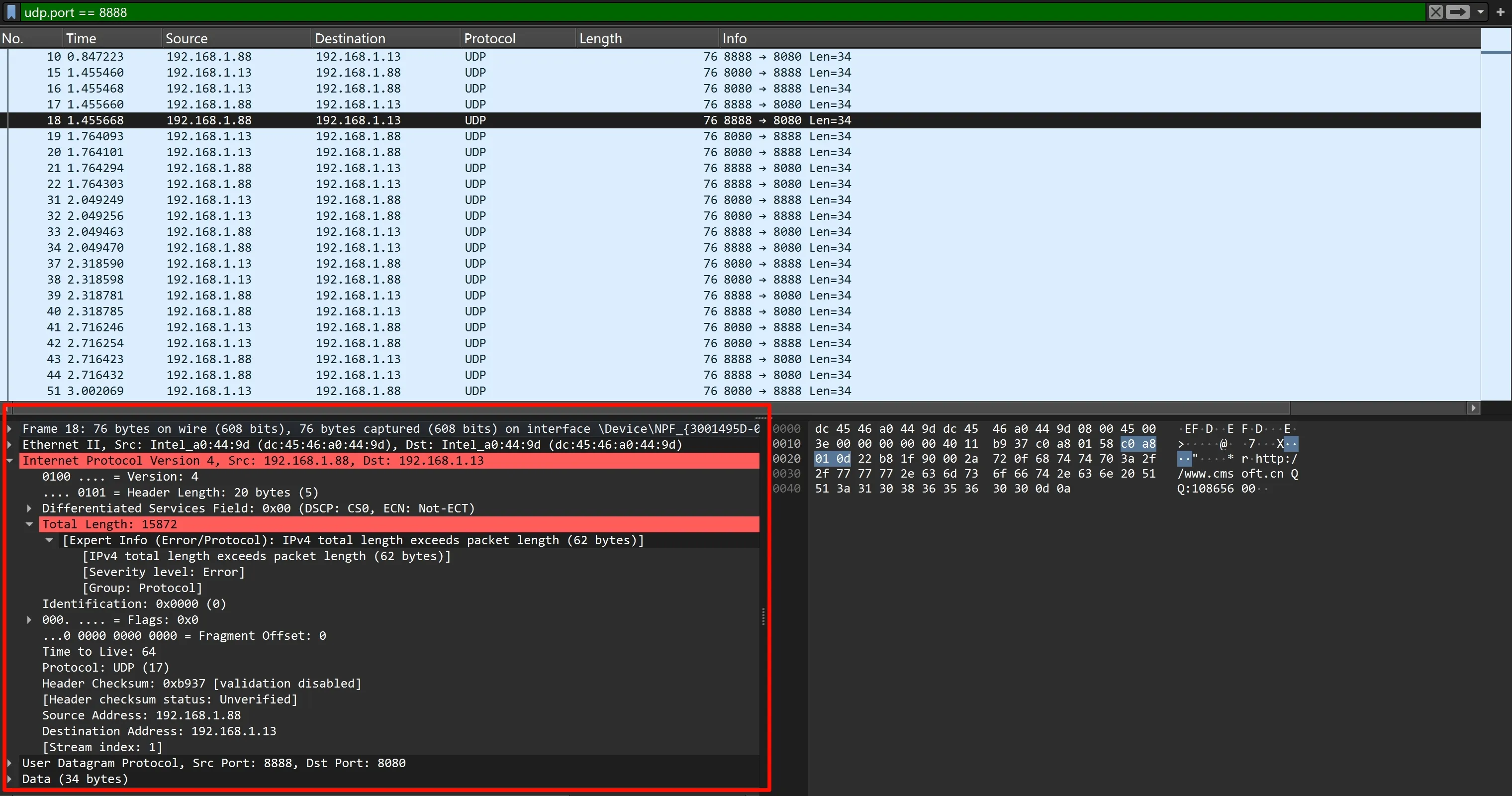The height and width of the screenshot is (796, 1512).
Task: Expand the Data (34 bytes) node
Action: 10,779
